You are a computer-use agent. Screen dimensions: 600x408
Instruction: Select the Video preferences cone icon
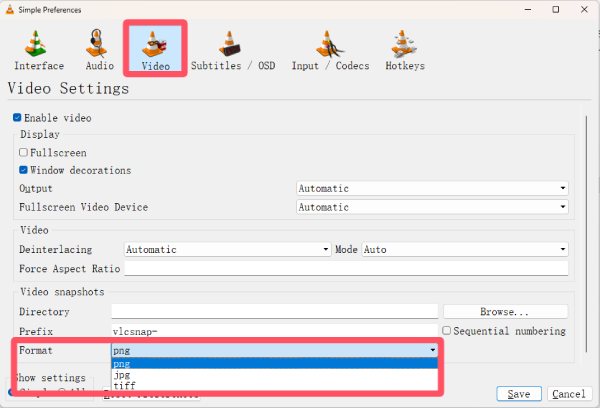click(x=155, y=44)
